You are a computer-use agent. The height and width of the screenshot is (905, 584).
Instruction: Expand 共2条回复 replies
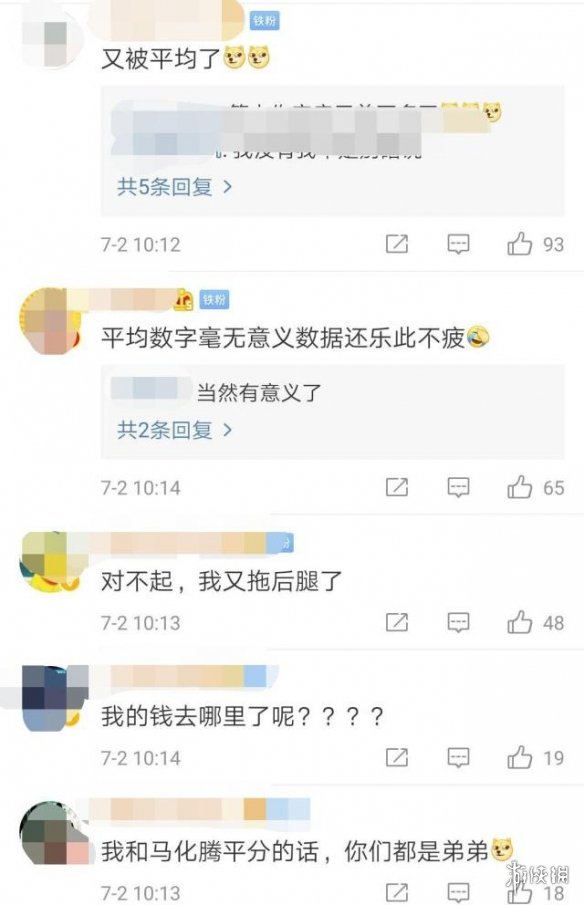coord(174,430)
